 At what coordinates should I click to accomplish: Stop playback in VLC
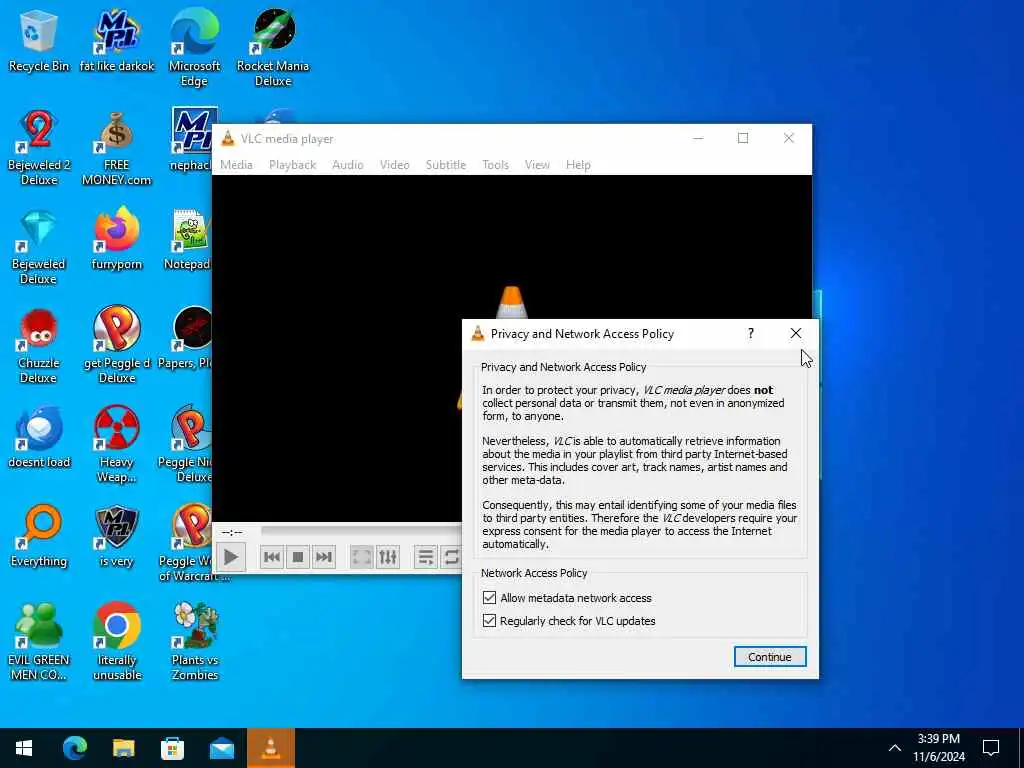pyautogui.click(x=298, y=557)
